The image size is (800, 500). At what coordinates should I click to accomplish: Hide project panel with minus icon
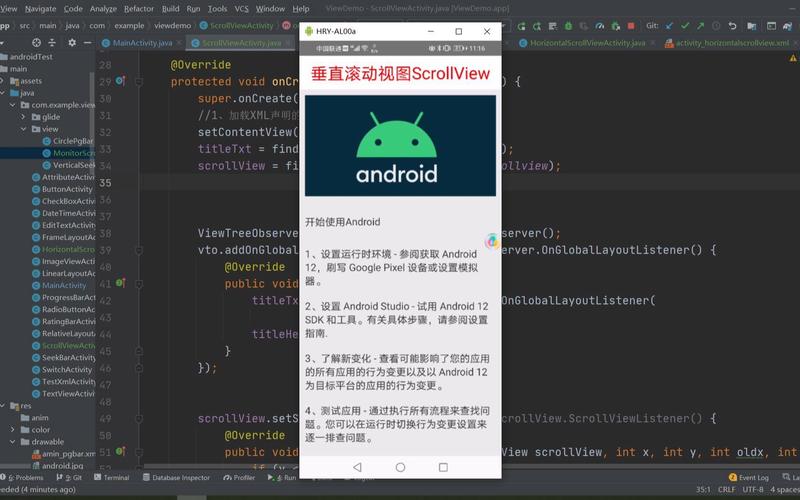[x=87, y=42]
